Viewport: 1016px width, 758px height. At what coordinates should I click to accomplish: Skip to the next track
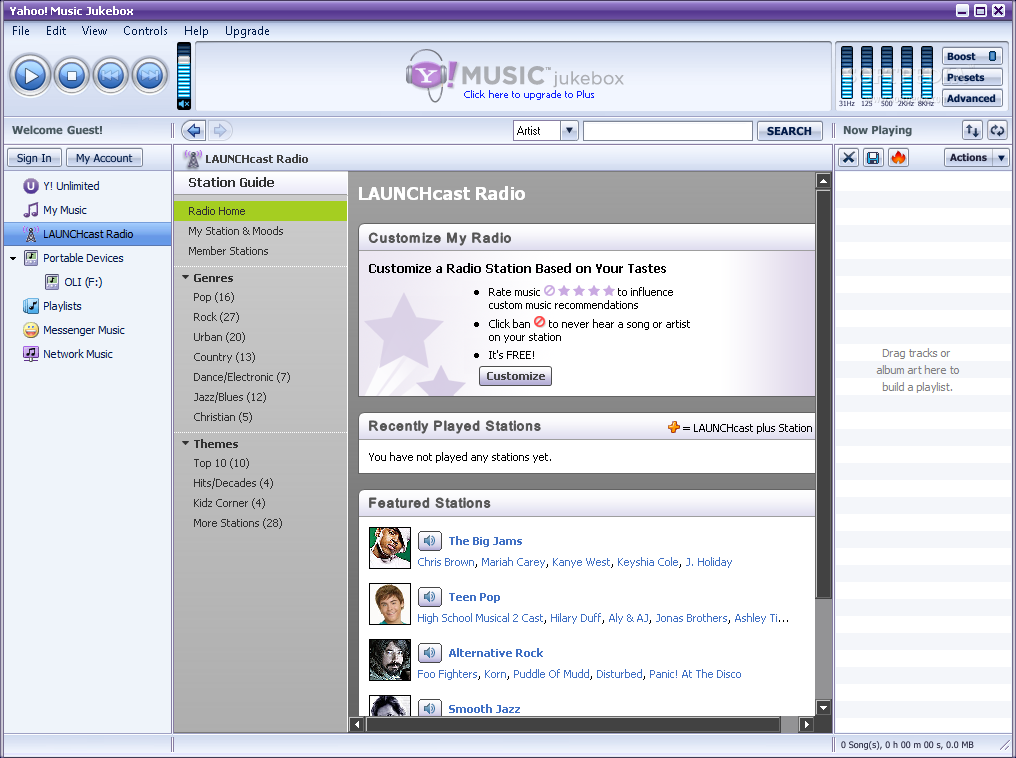click(150, 76)
